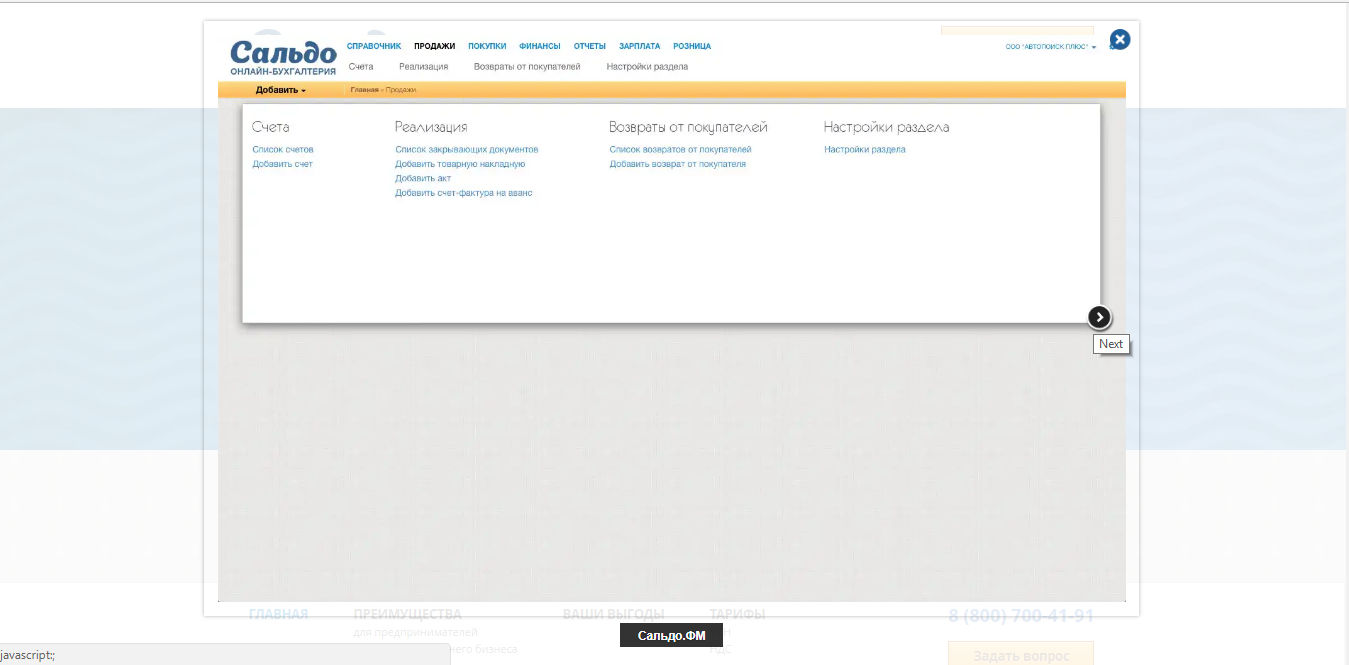Click Преимущества in the background page footer

(407, 614)
